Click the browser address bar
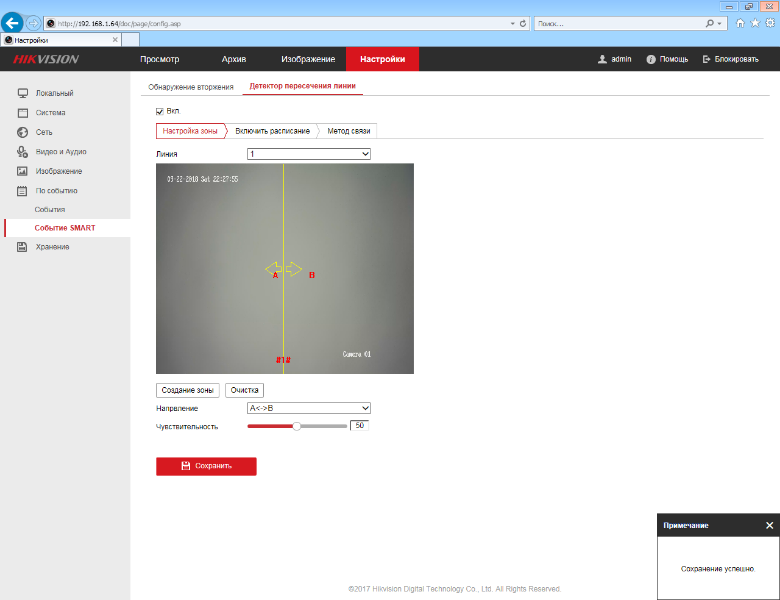This screenshot has width=780, height=600. pyautogui.click(x=286, y=23)
